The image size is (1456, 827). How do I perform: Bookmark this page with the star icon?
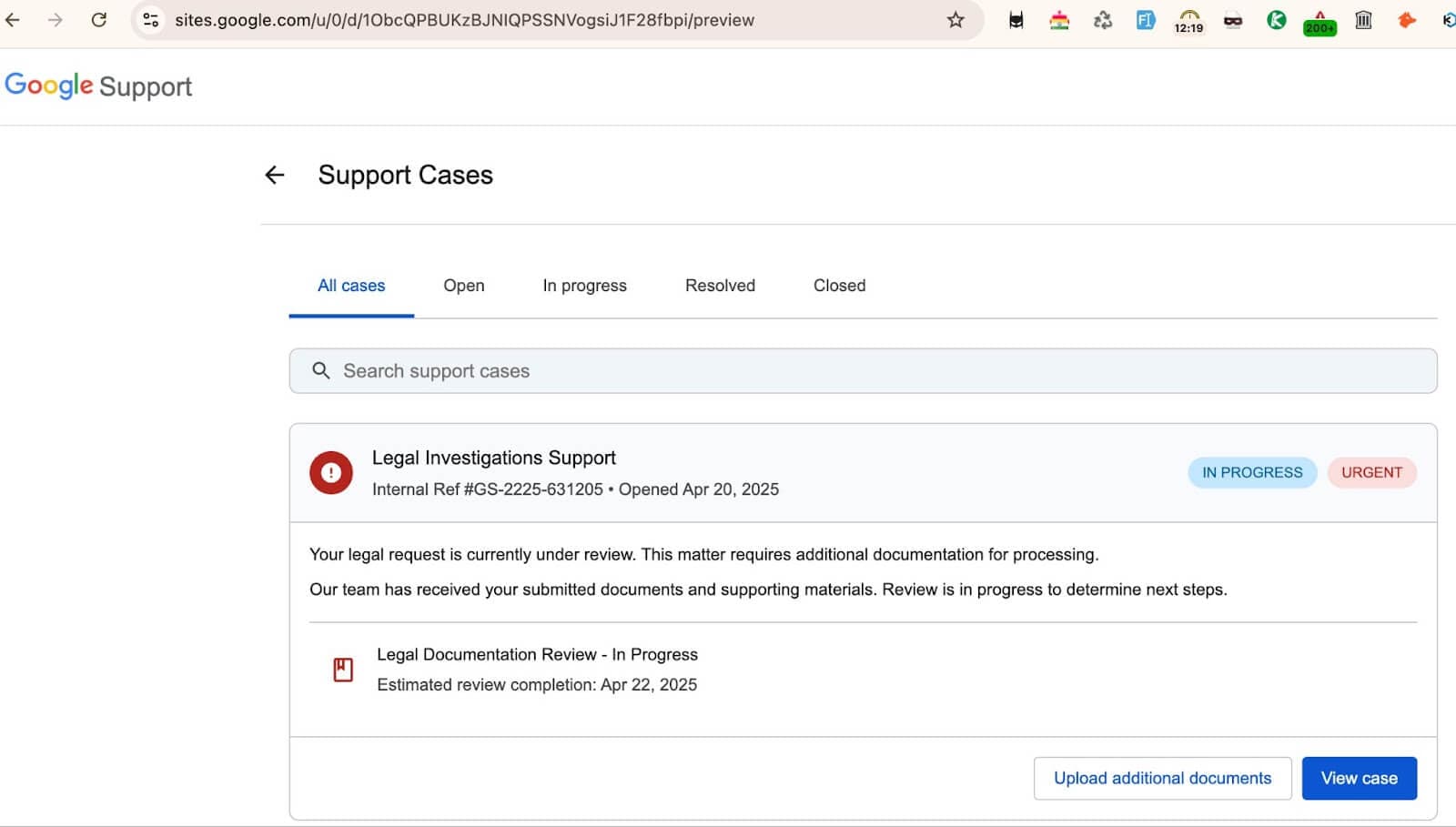coord(955,20)
